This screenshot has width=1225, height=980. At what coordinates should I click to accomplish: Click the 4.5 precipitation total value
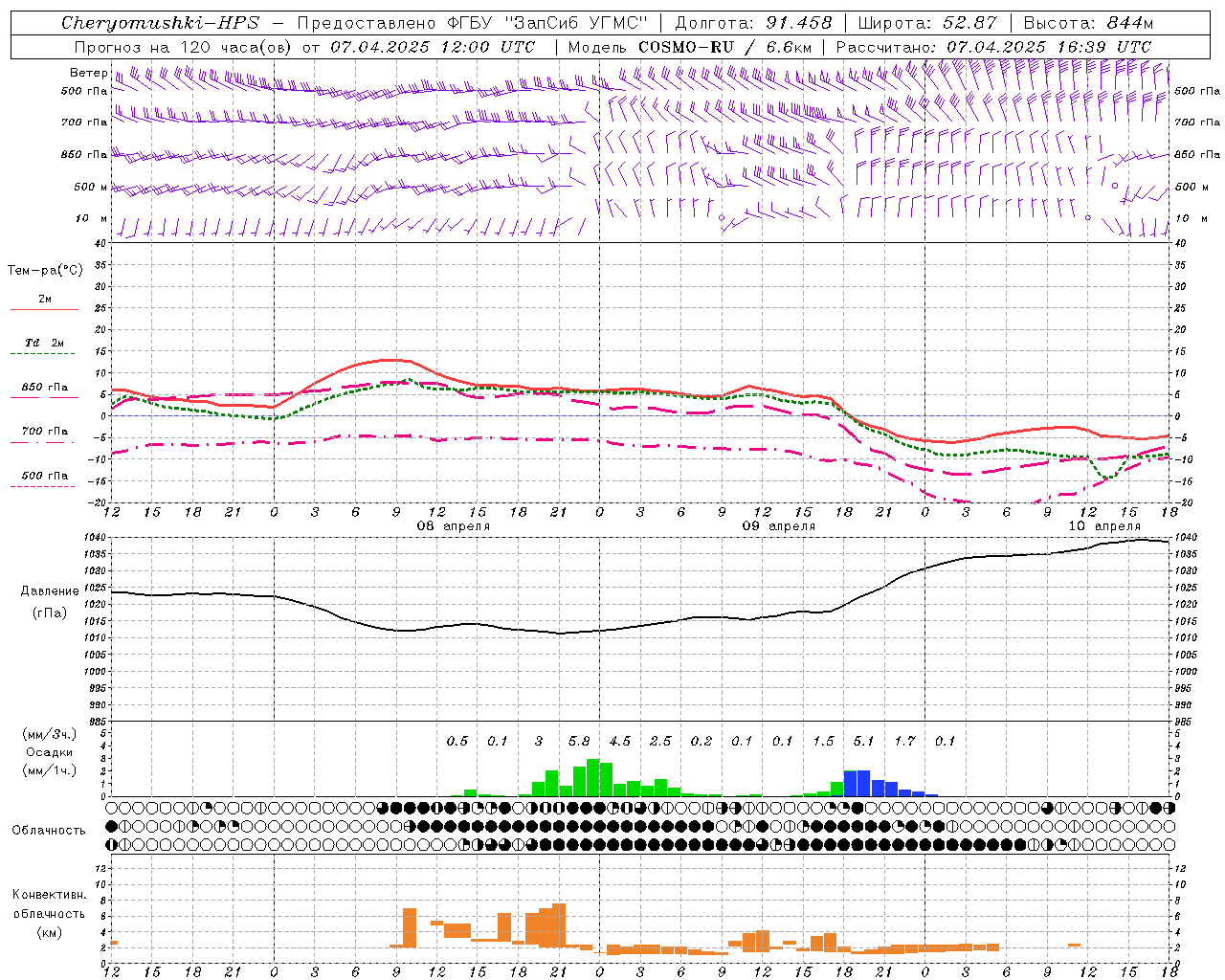coord(620,741)
